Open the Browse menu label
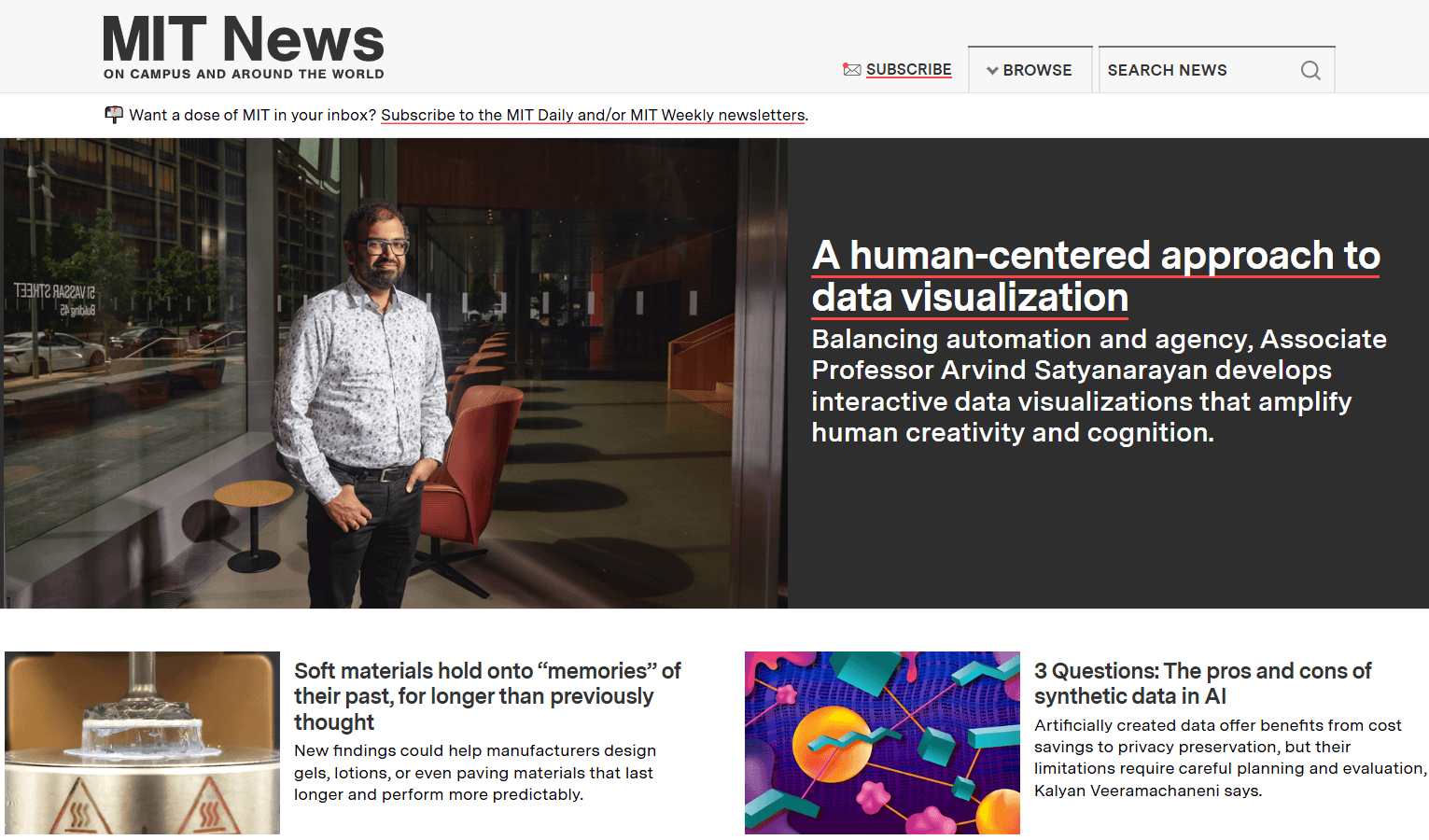 [x=1037, y=71]
